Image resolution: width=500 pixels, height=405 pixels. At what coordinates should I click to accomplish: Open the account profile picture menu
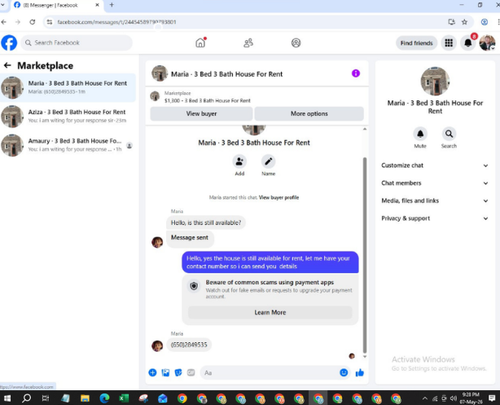click(487, 43)
